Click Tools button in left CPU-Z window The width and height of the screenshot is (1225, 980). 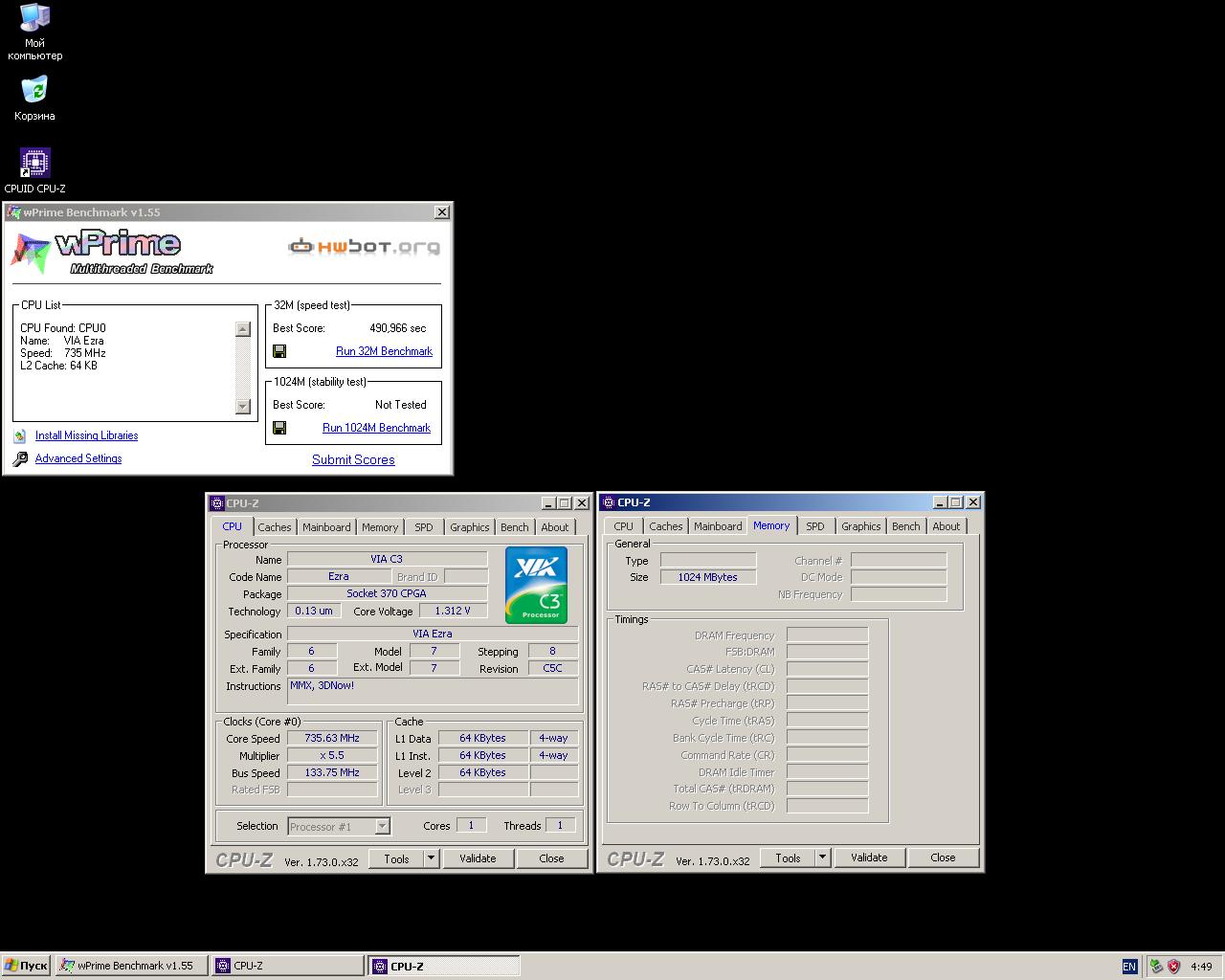click(x=396, y=858)
